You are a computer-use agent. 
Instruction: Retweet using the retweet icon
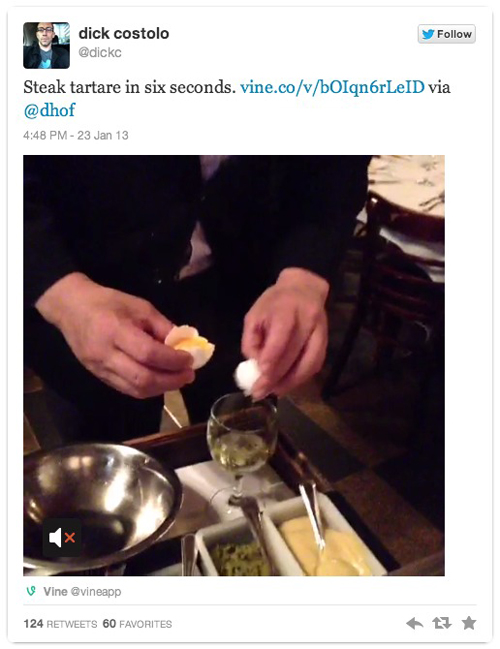click(x=442, y=623)
